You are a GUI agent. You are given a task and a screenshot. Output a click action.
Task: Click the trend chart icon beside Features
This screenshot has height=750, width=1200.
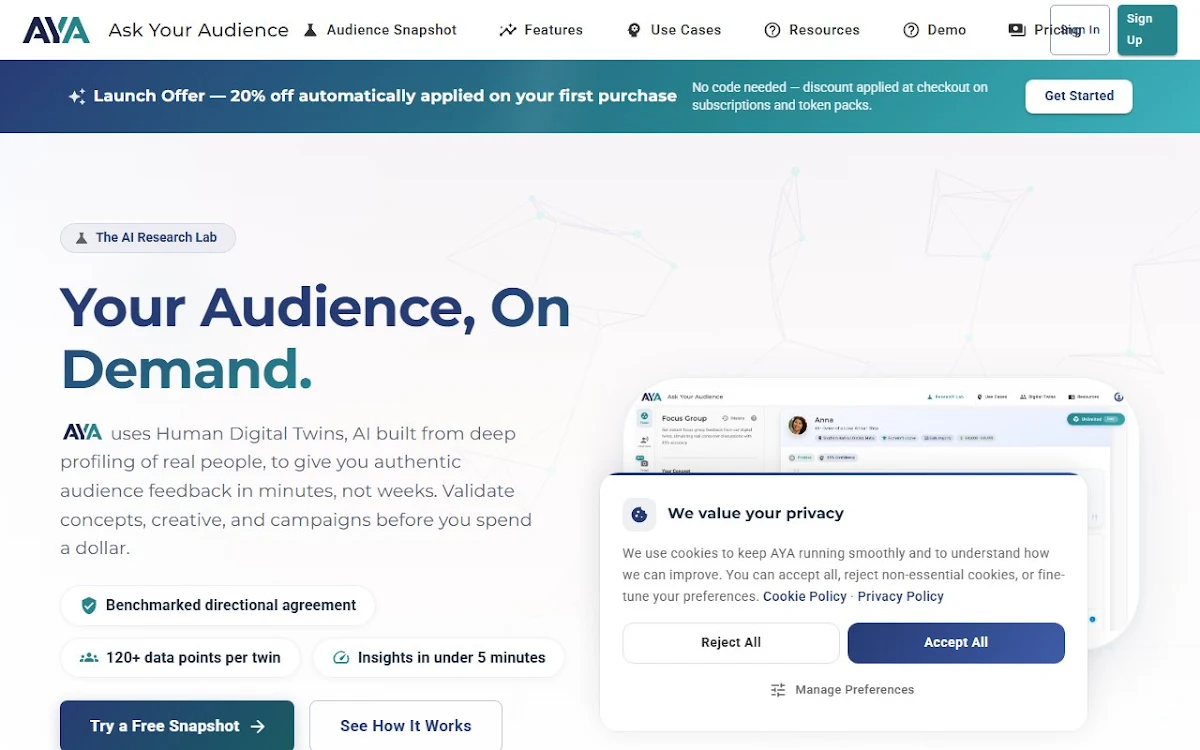(x=508, y=30)
